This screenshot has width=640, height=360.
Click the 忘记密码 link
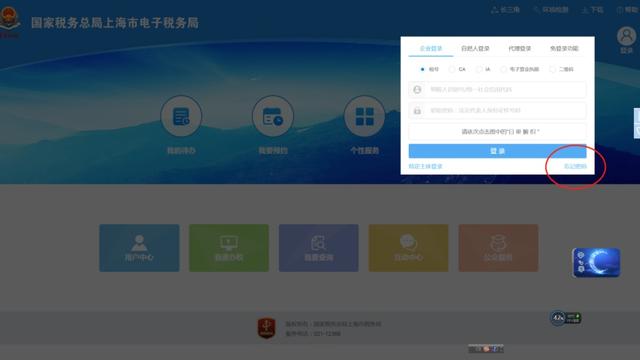pyautogui.click(x=575, y=166)
